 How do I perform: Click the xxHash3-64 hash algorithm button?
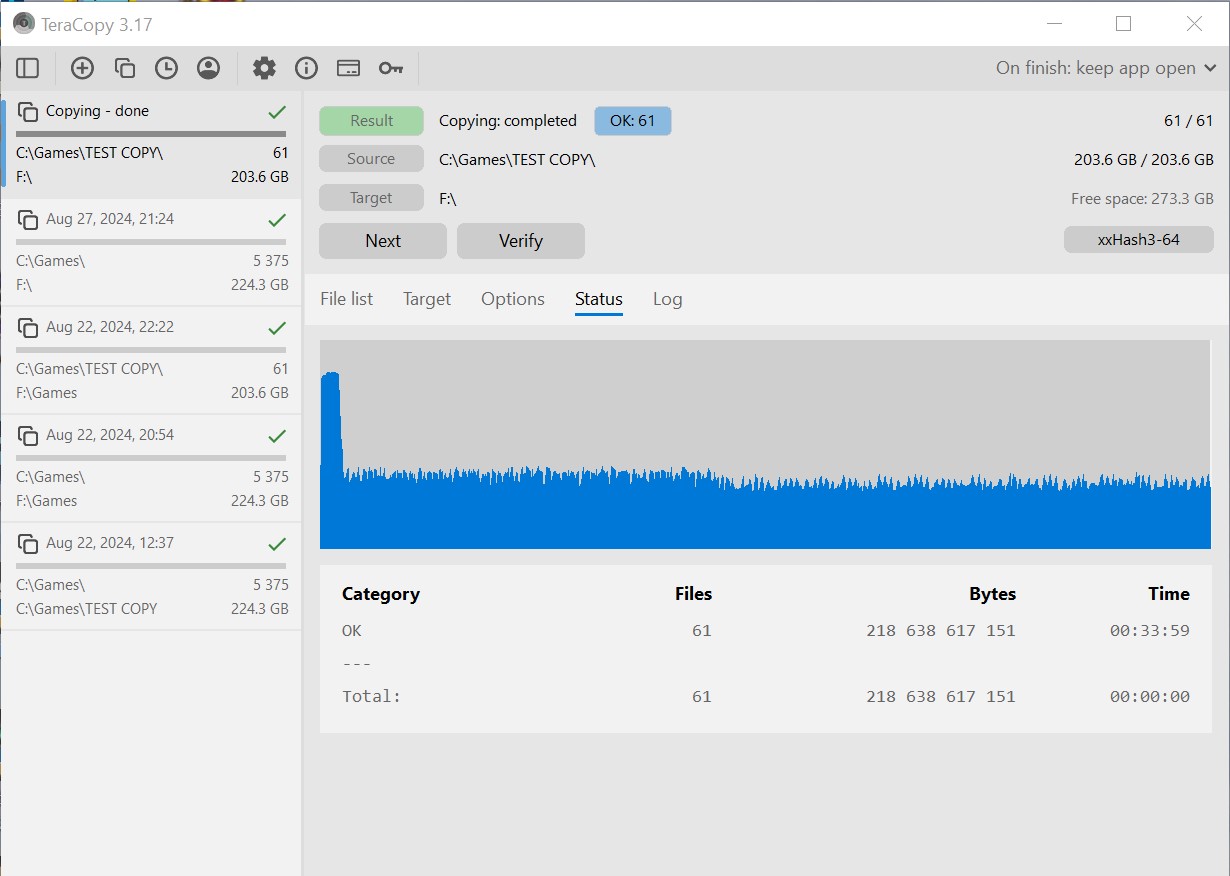(1139, 240)
